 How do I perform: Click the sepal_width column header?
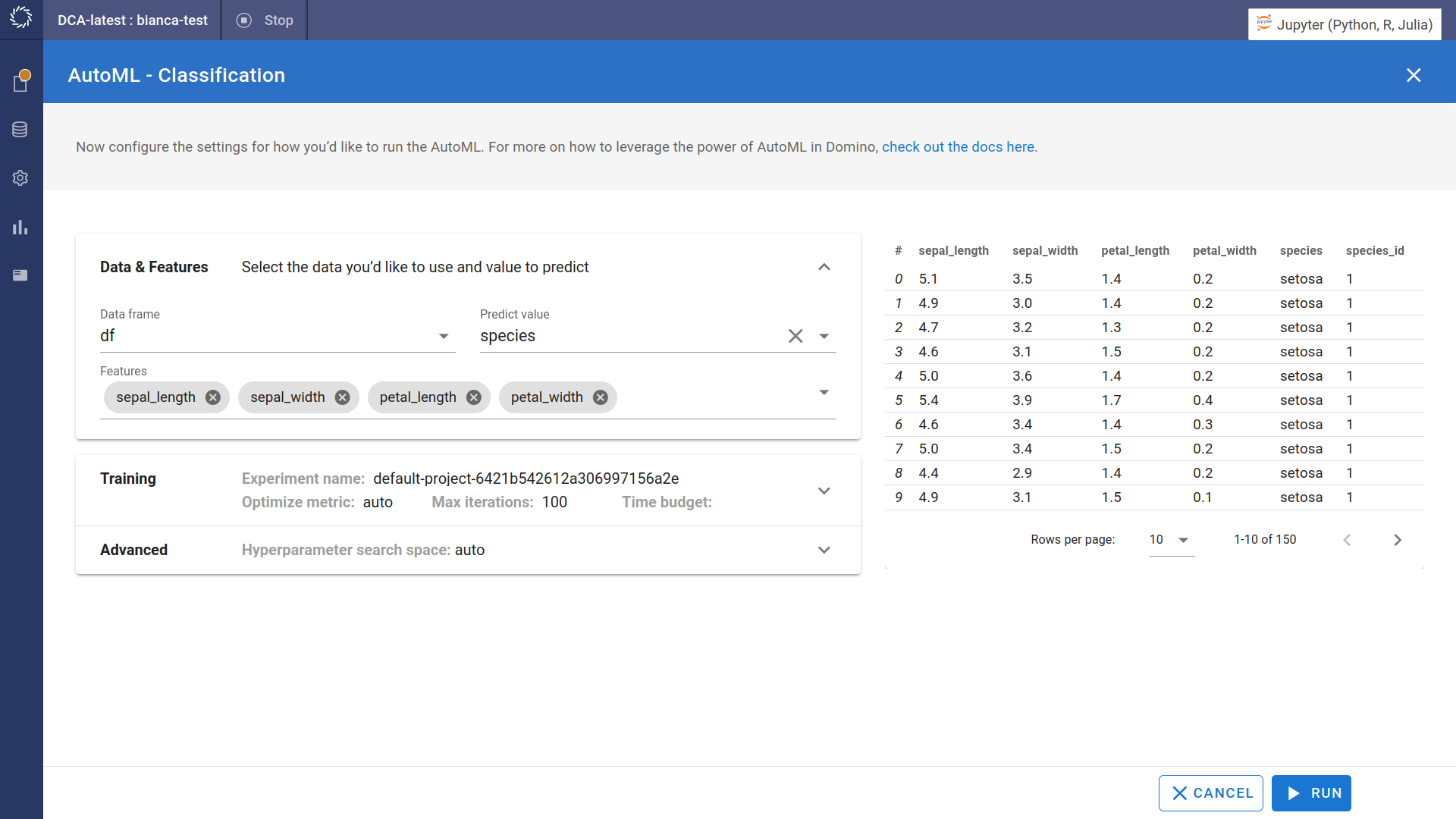pos(1045,251)
